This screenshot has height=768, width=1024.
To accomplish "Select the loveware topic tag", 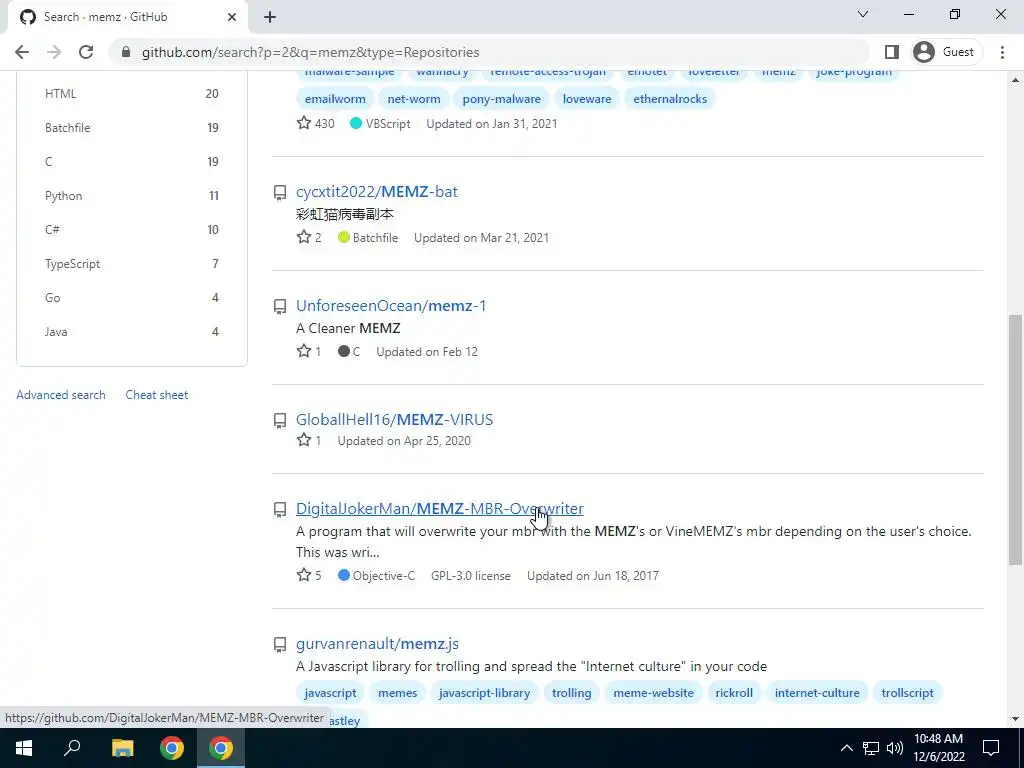I will tap(587, 99).
